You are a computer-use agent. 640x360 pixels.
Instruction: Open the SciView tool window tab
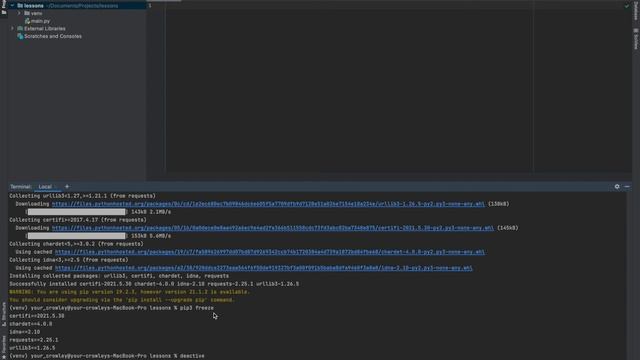[636, 39]
